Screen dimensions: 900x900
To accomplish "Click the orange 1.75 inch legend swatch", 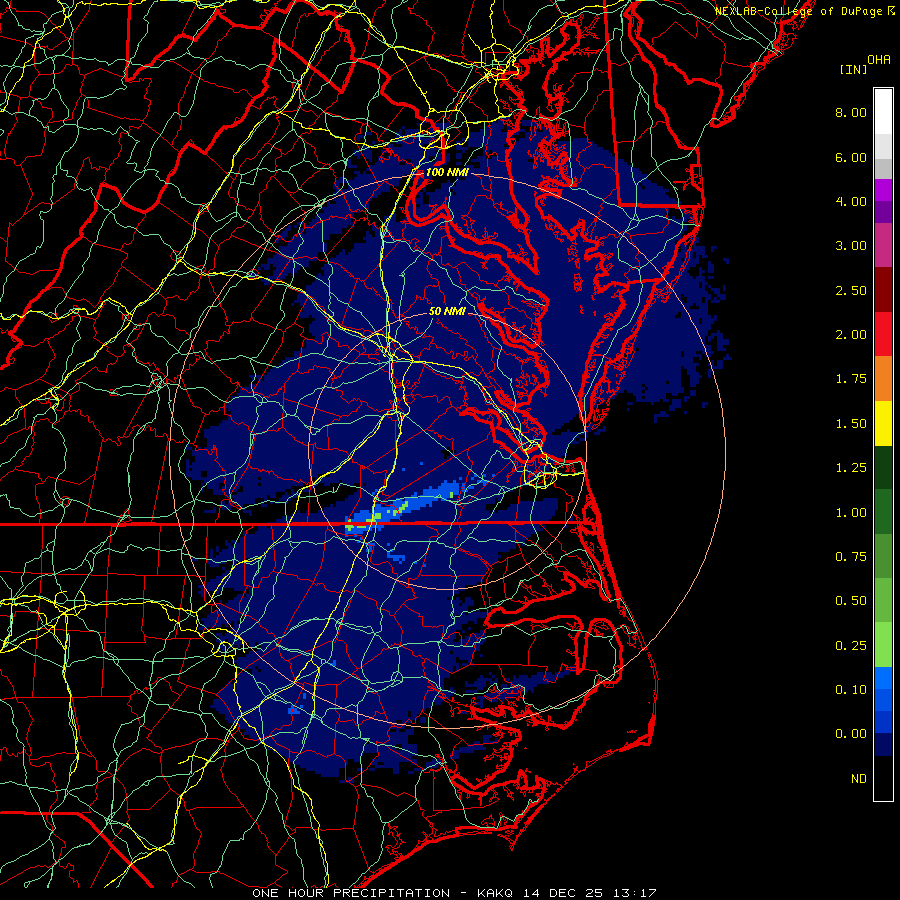I will [883, 379].
